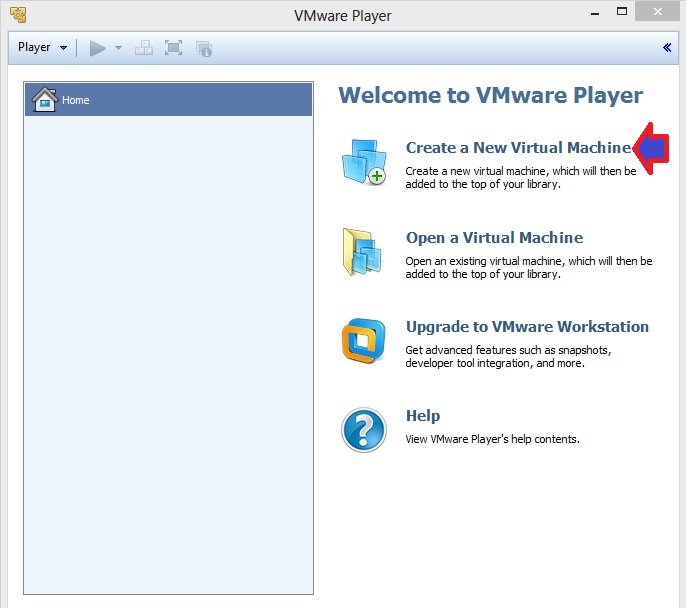Open the Player dropdown menu
The image size is (686, 609).
42,47
